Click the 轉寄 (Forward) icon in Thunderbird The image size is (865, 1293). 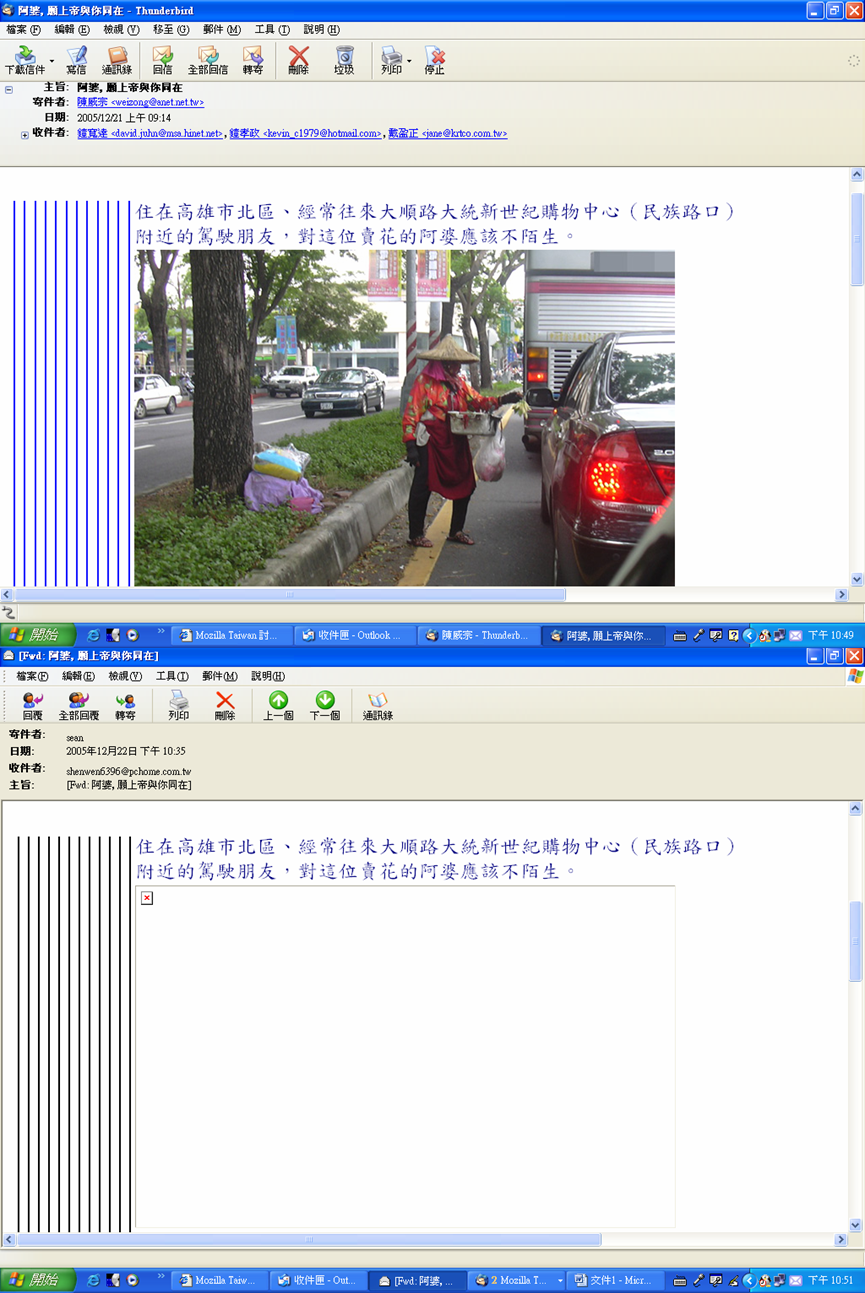[253, 60]
